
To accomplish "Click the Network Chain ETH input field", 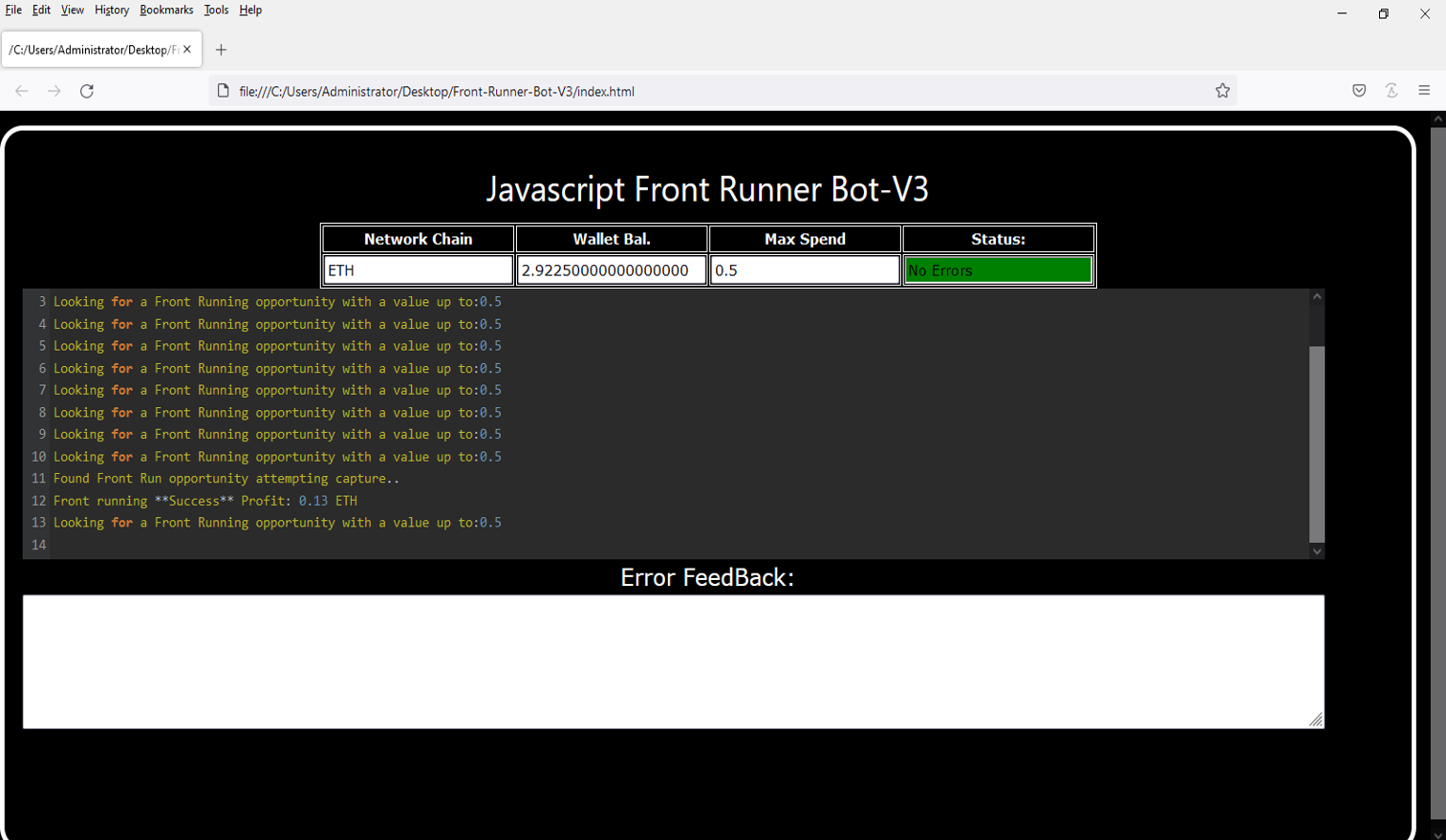I will coord(419,270).
